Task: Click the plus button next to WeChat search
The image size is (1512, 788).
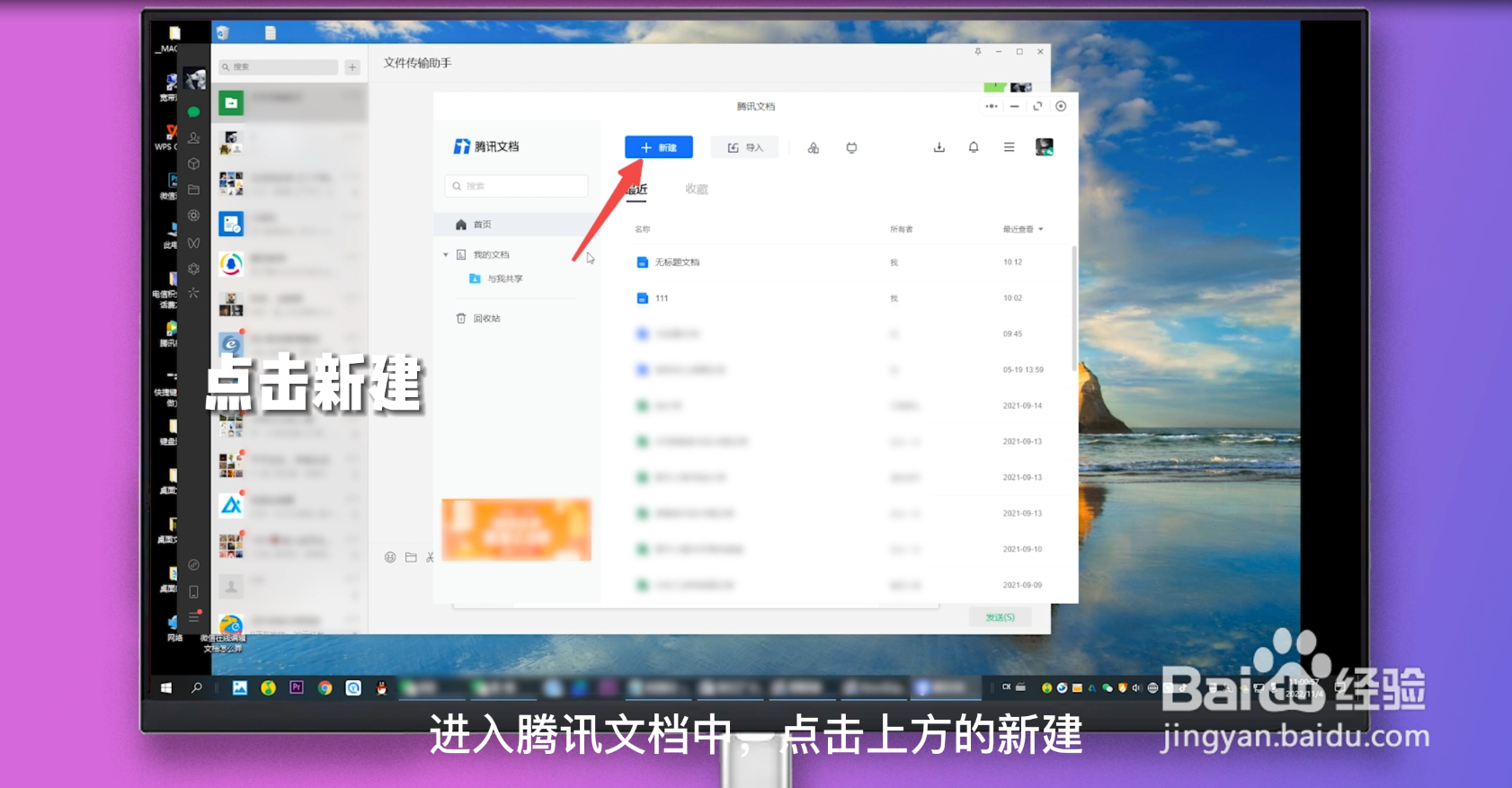Action: [352, 67]
